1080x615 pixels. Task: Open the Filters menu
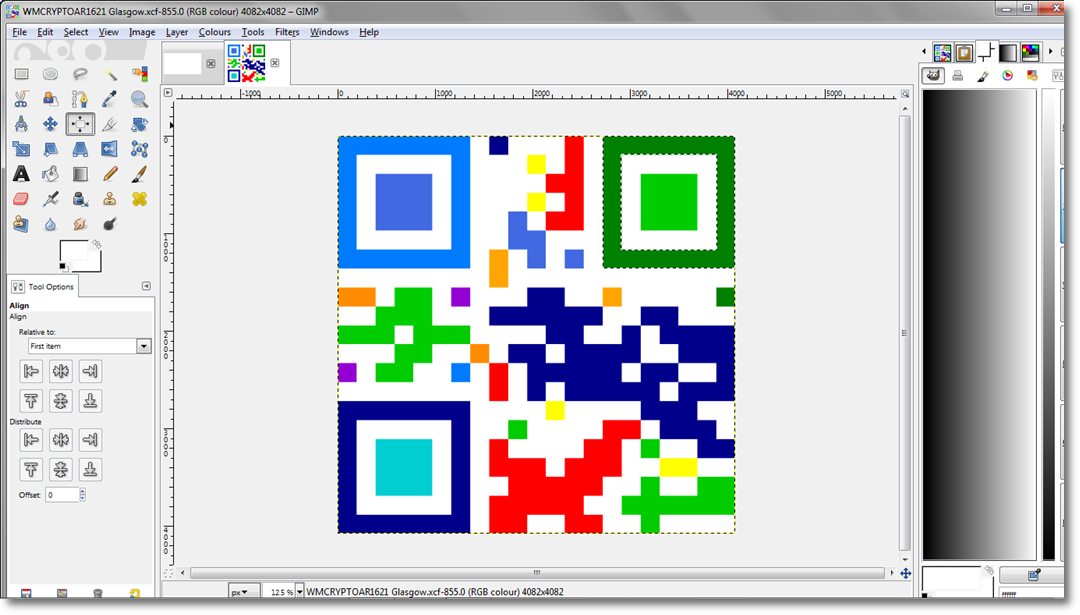[x=287, y=32]
